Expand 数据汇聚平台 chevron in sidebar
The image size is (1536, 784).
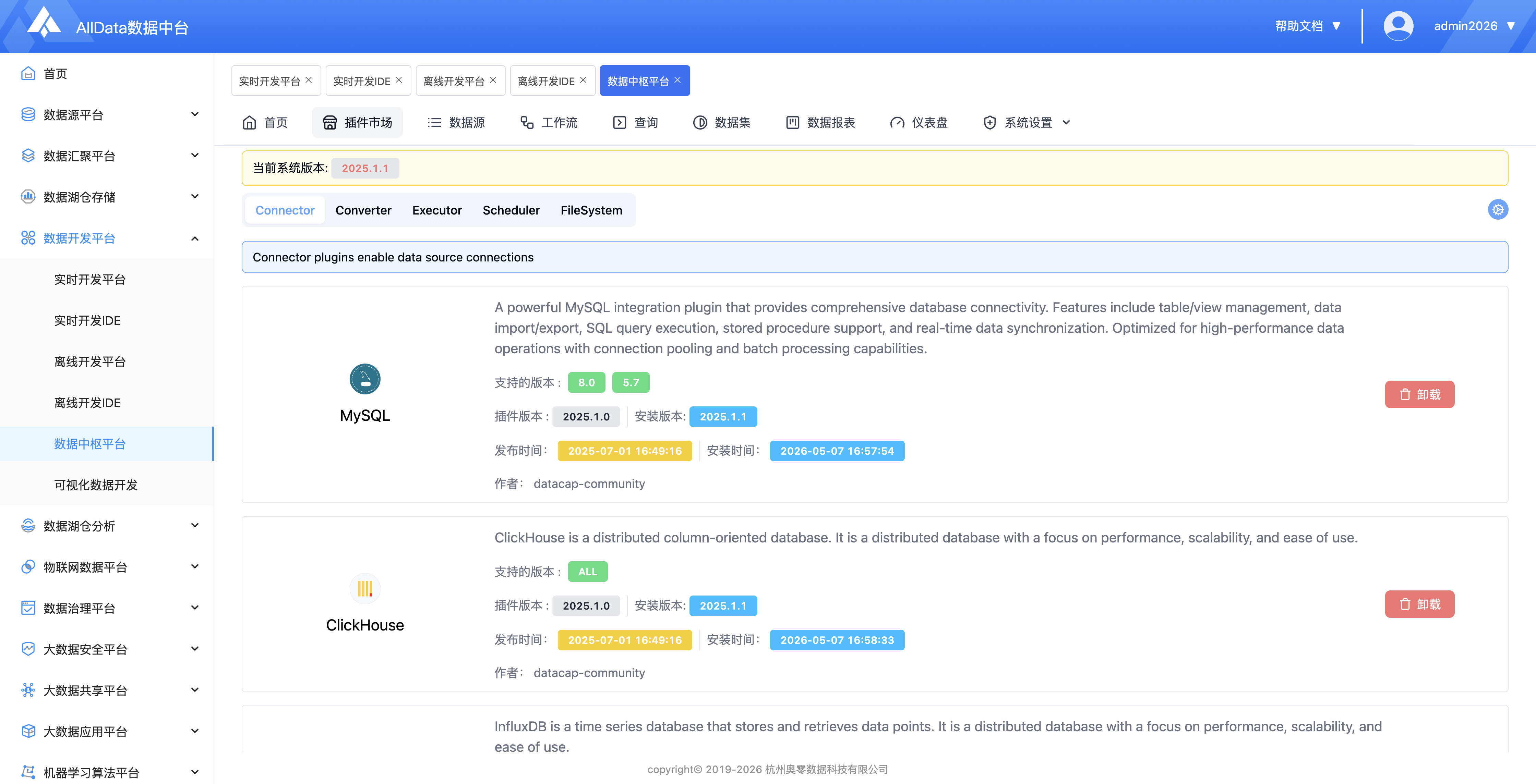pos(195,156)
